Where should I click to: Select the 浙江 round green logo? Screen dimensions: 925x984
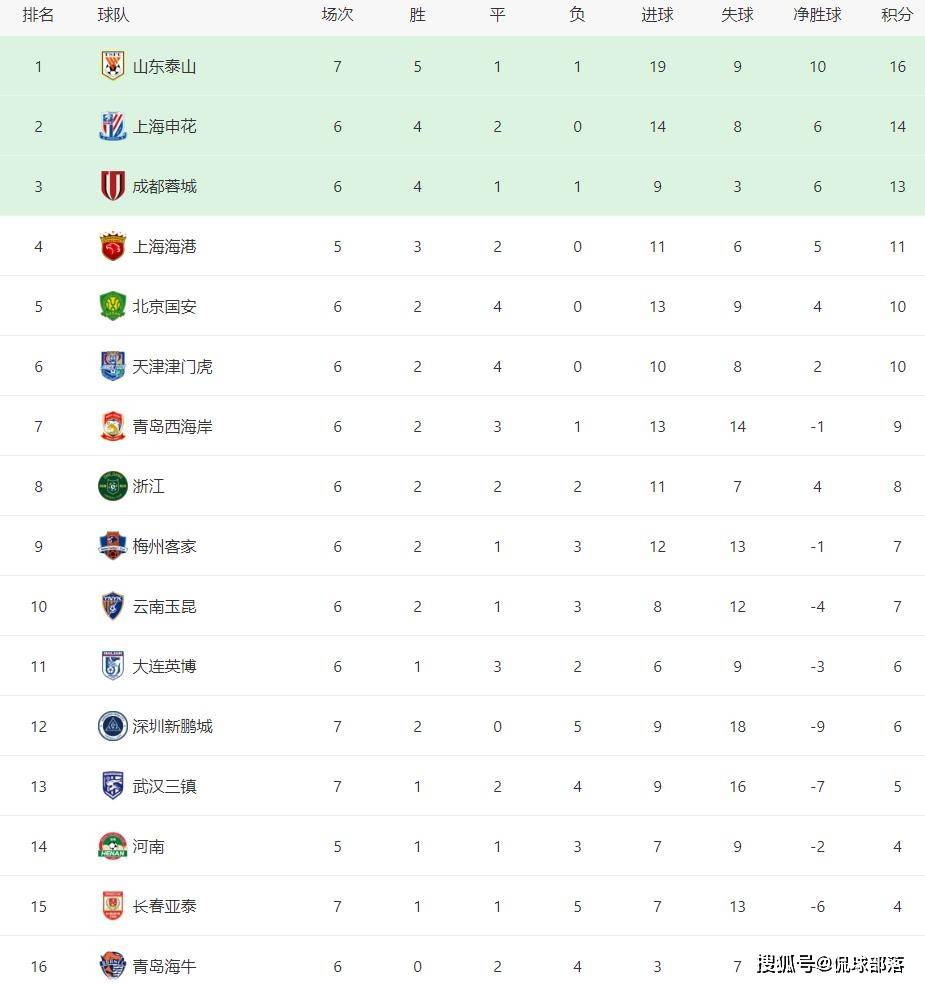(x=113, y=486)
